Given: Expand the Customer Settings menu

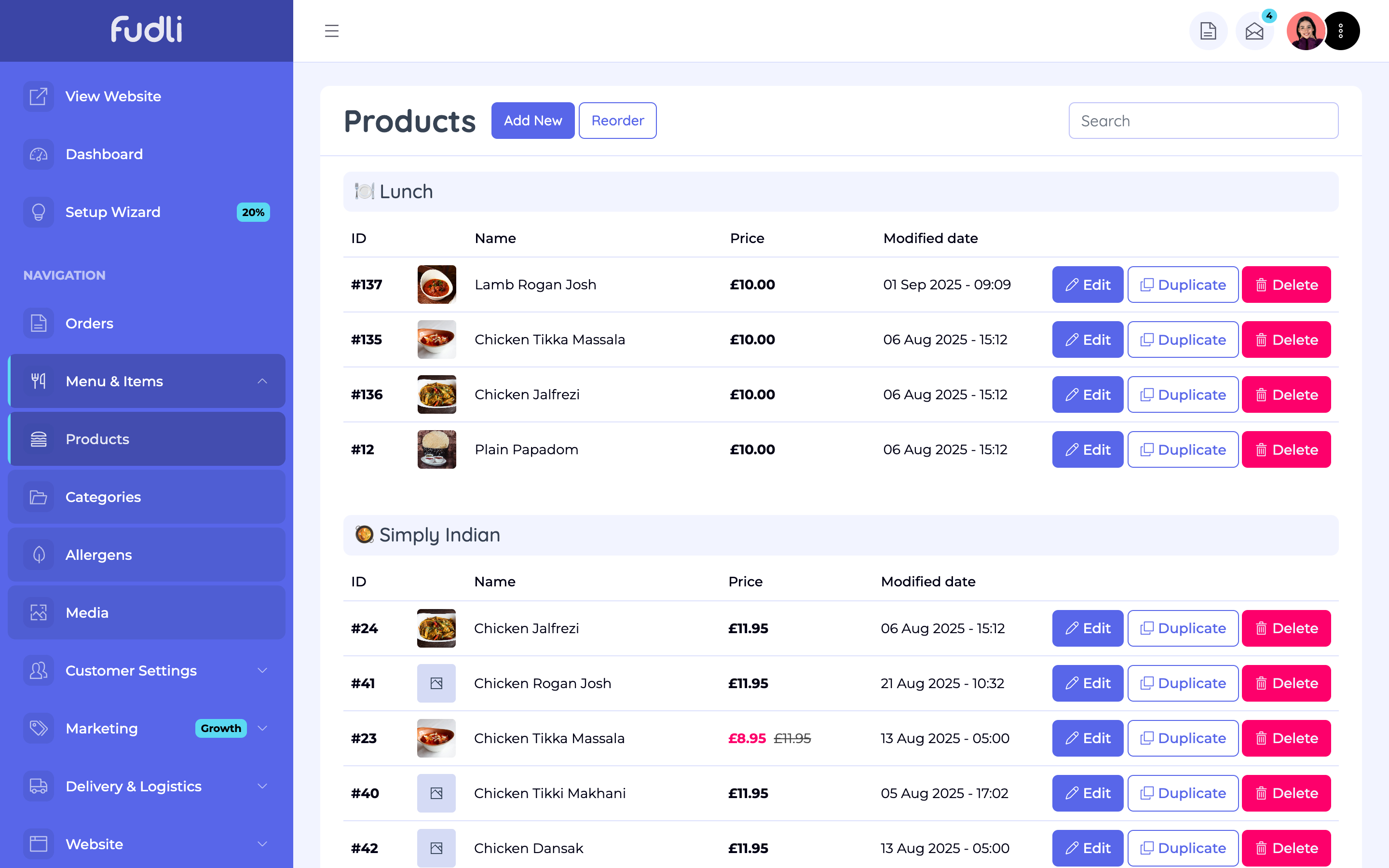Looking at the screenshot, I should coord(262,670).
